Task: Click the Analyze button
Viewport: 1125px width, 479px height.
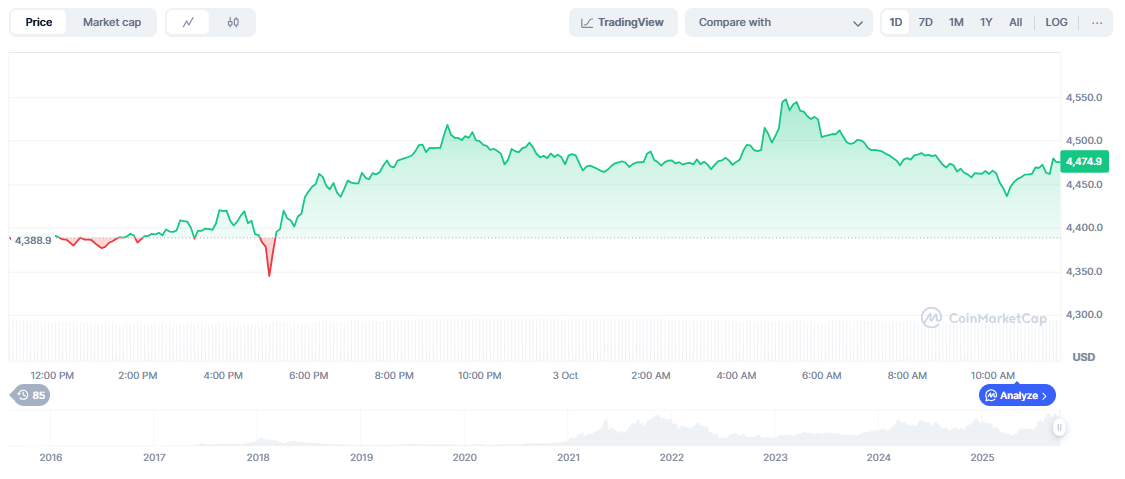Action: tap(1016, 395)
